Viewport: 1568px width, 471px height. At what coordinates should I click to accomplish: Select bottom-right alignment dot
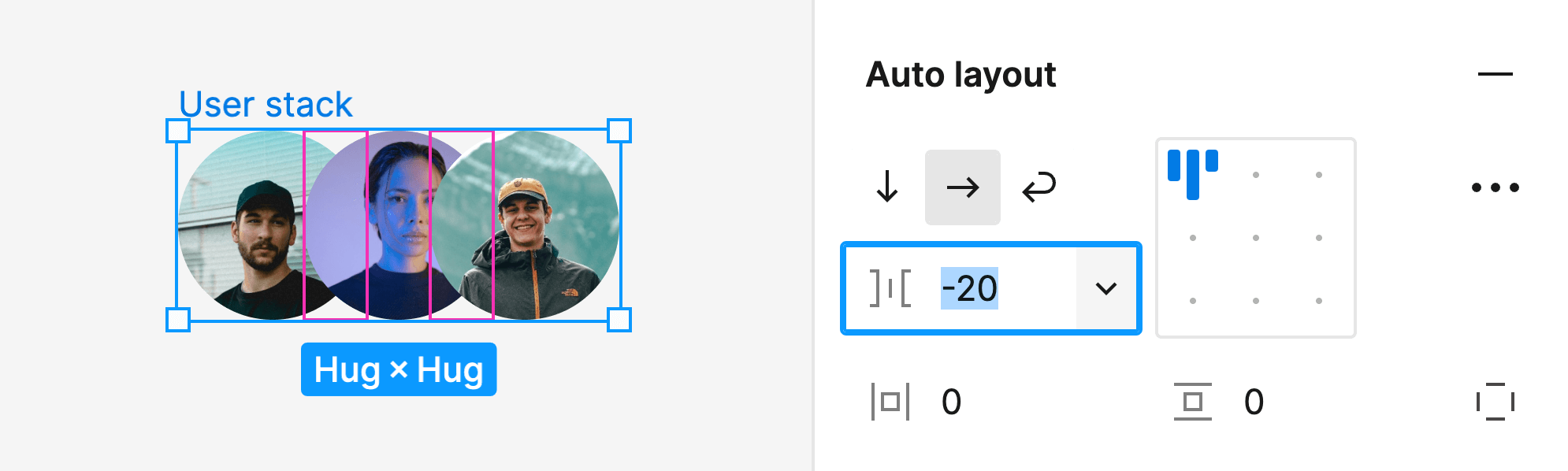click(1318, 299)
